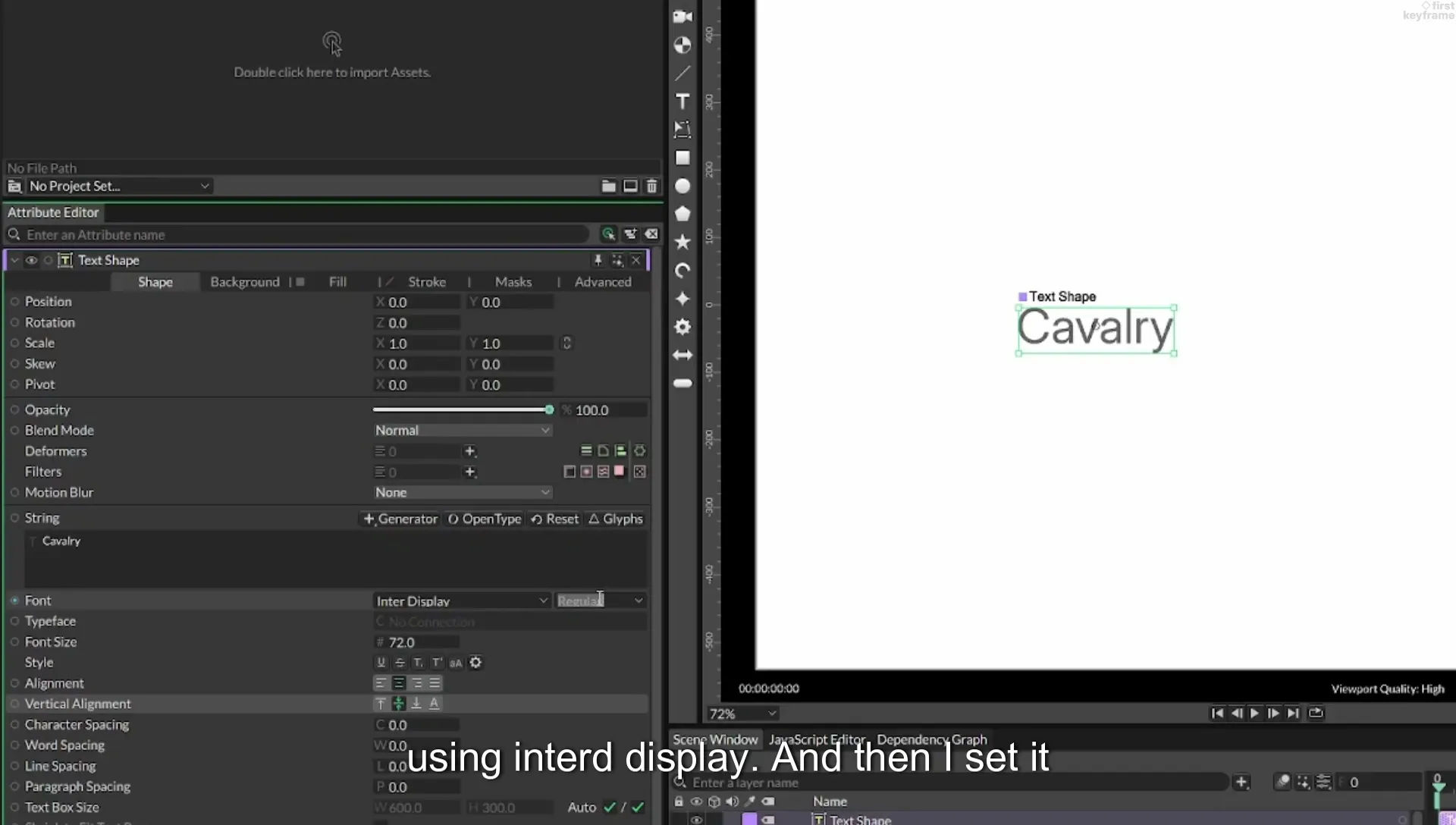Open the Font family dropdown Inter Display
The width and height of the screenshot is (1456, 825).
pos(462,601)
